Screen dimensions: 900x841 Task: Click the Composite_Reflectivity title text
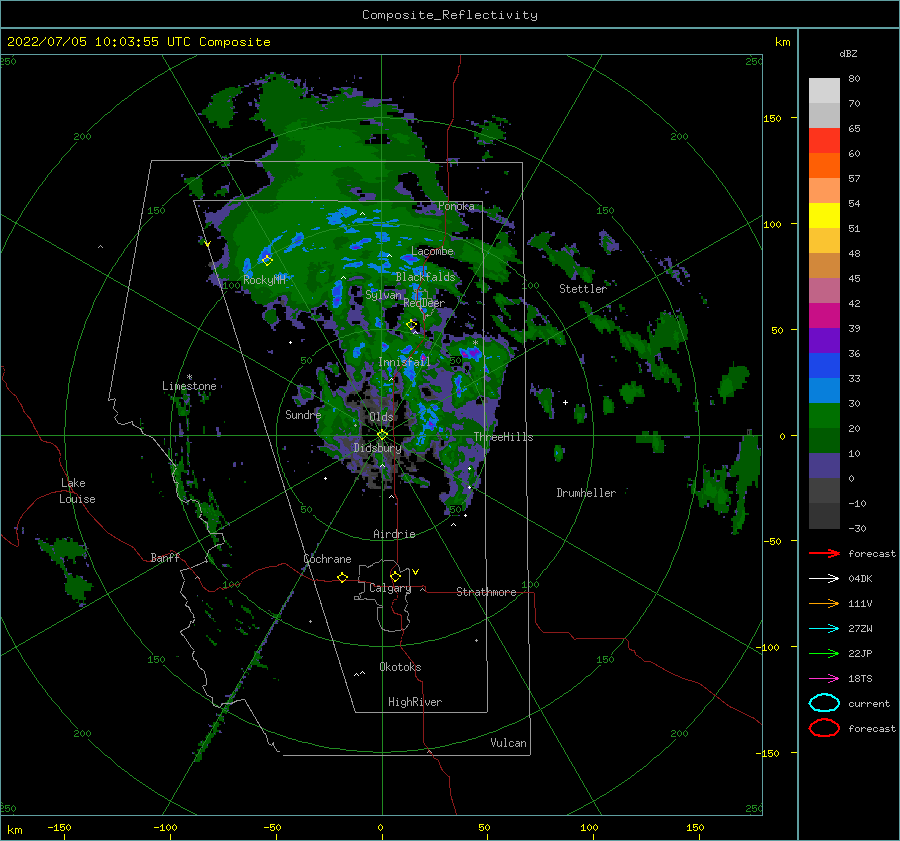[x=450, y=15]
